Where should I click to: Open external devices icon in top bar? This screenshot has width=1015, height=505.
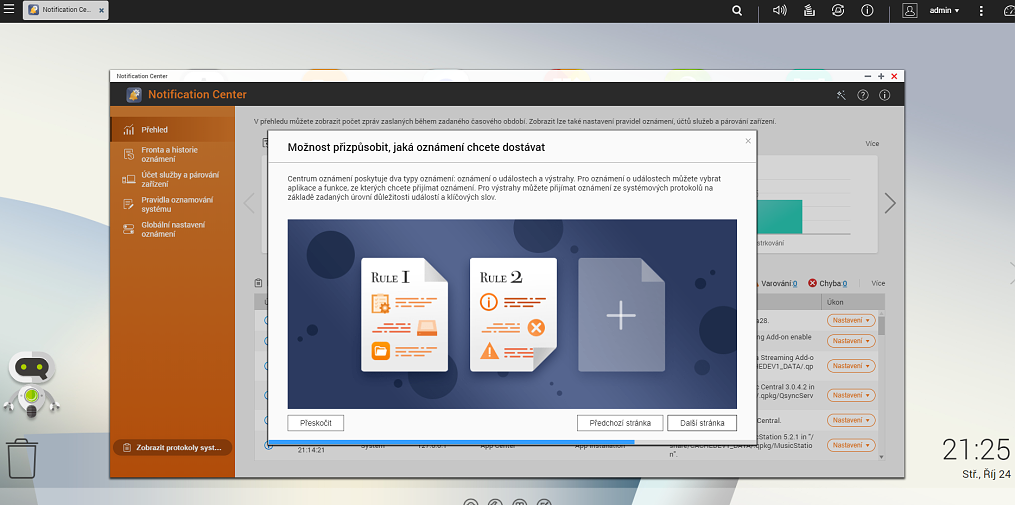click(x=838, y=10)
